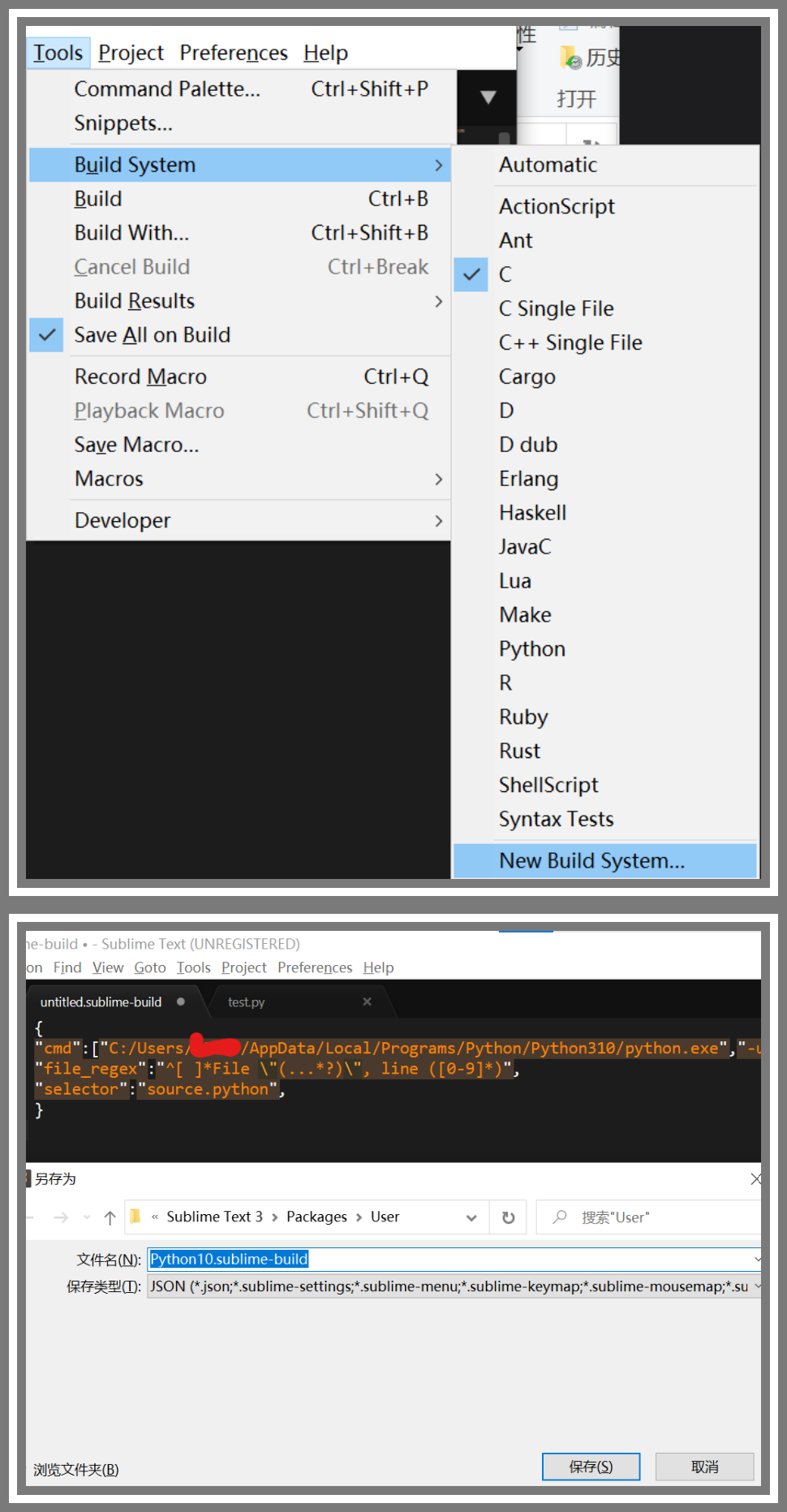
Task: Select Rust build system
Action: coord(605,752)
